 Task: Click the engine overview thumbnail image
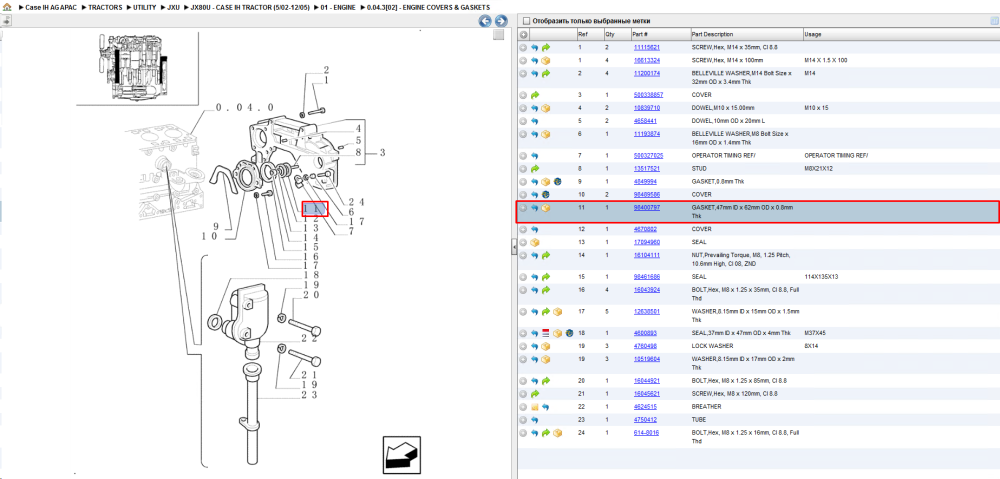pyautogui.click(x=135, y=68)
